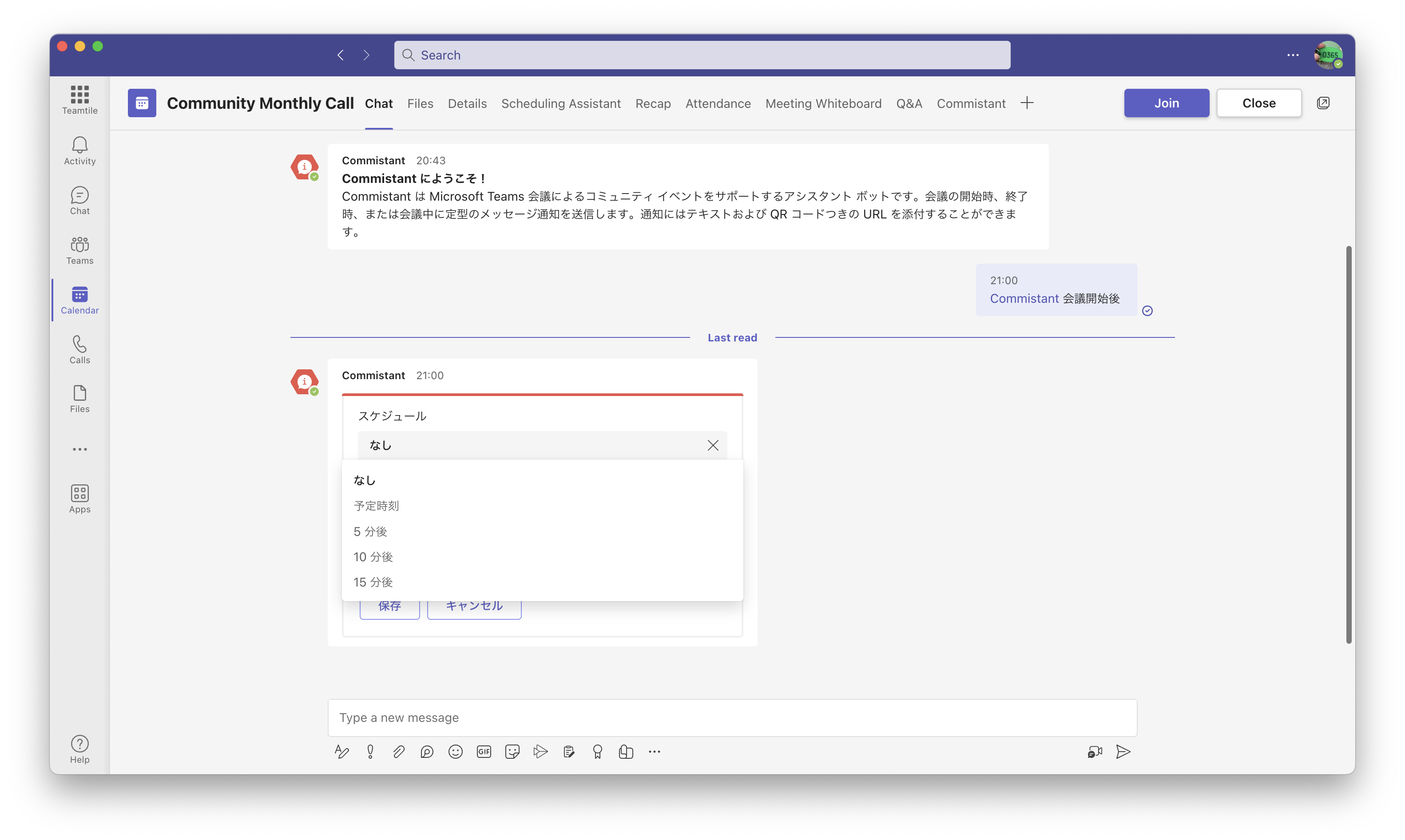Open Praise badge option in compose toolbar
The height and width of the screenshot is (840, 1405).
pyautogui.click(x=597, y=752)
